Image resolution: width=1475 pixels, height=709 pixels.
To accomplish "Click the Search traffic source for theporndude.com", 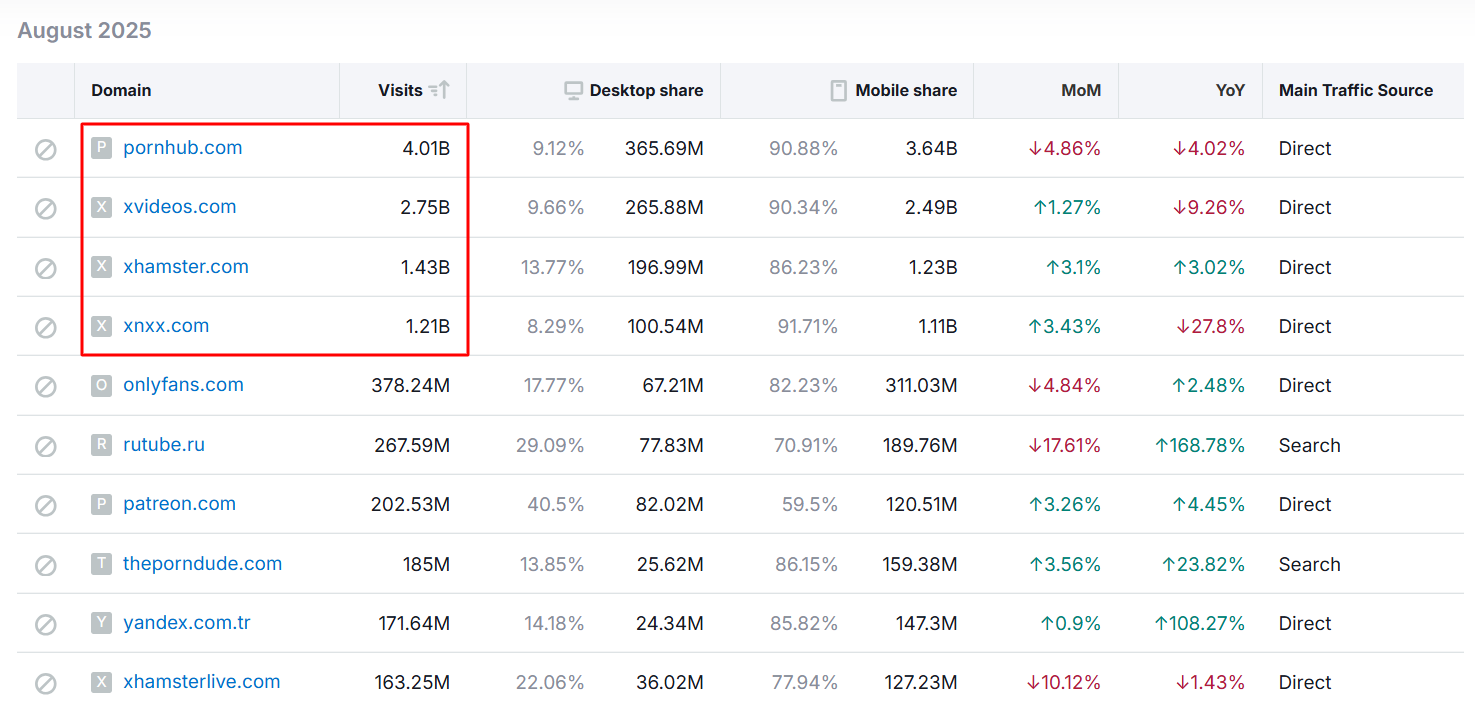I will click(x=1309, y=565).
